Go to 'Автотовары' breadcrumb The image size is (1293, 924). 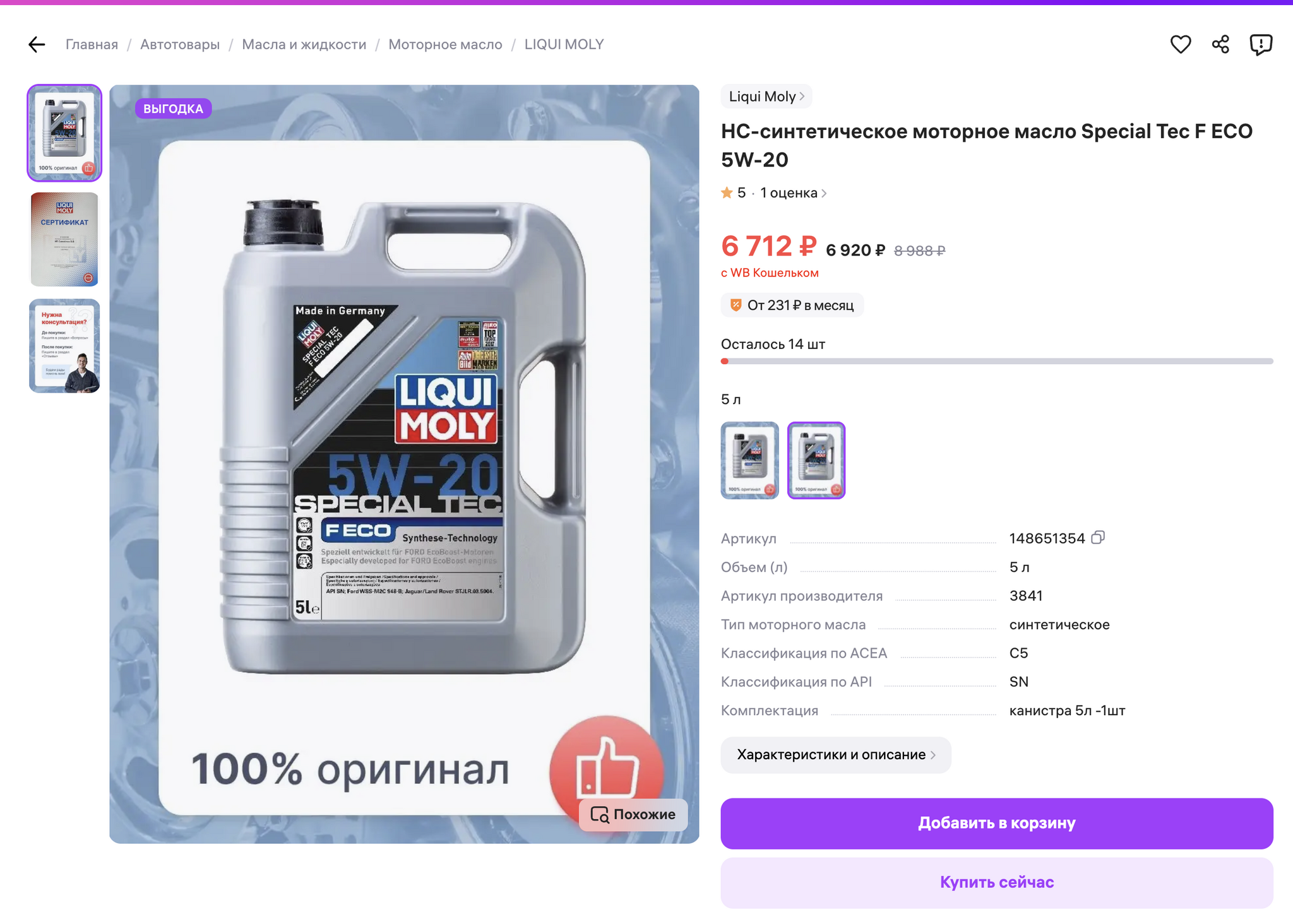pyautogui.click(x=180, y=44)
